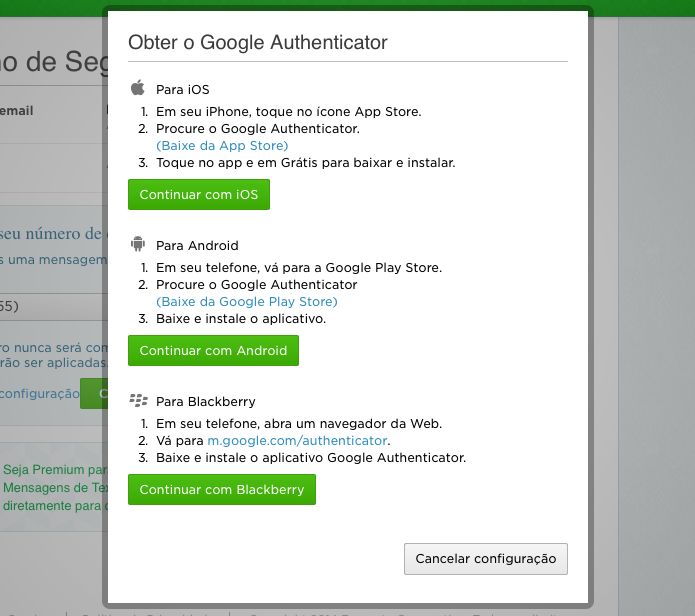Click the iOS step Procure o Google Authenticator.
This screenshot has width=695, height=616.
pyautogui.click(x=258, y=129)
